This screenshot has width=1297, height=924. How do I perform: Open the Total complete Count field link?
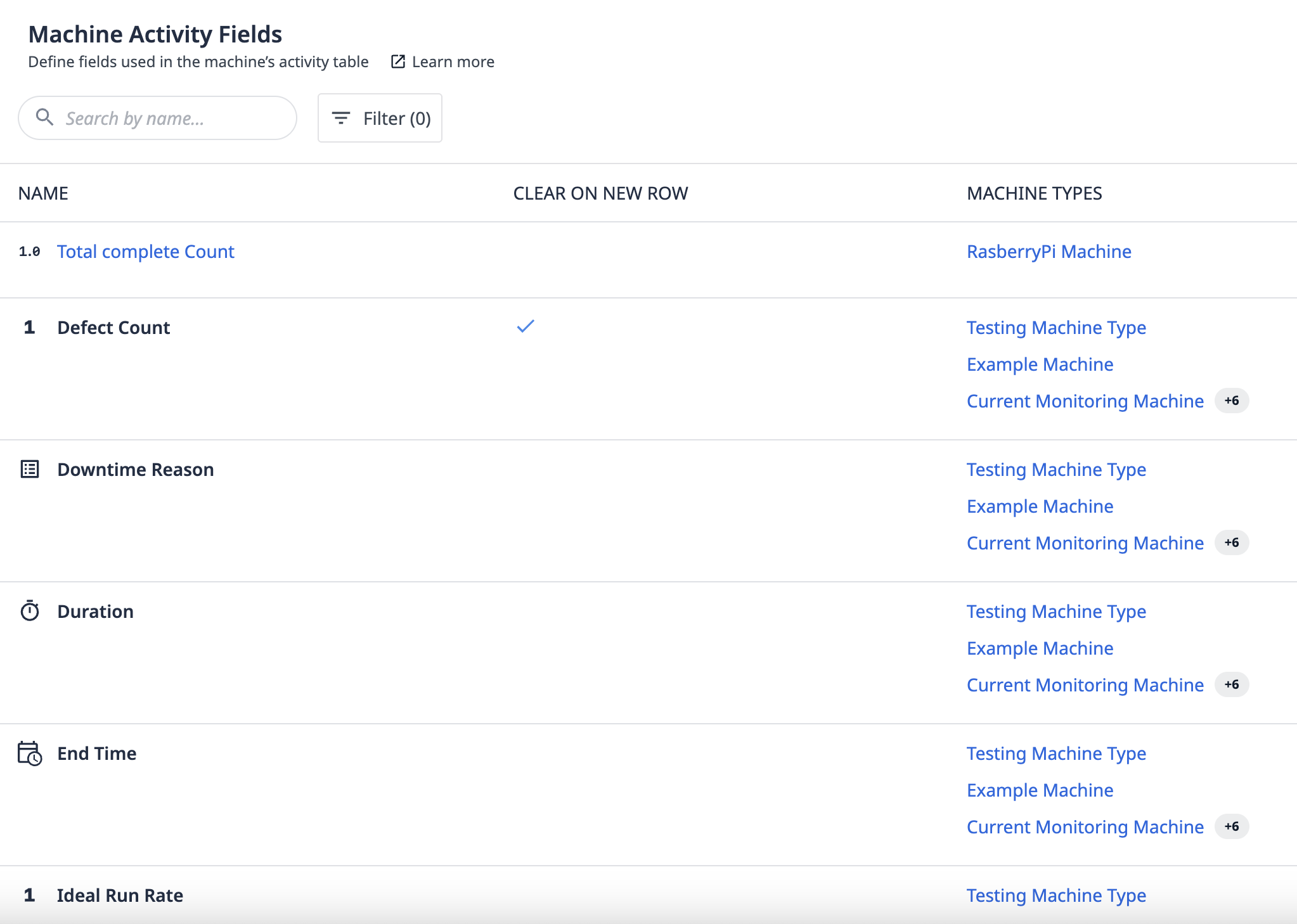[x=146, y=252]
